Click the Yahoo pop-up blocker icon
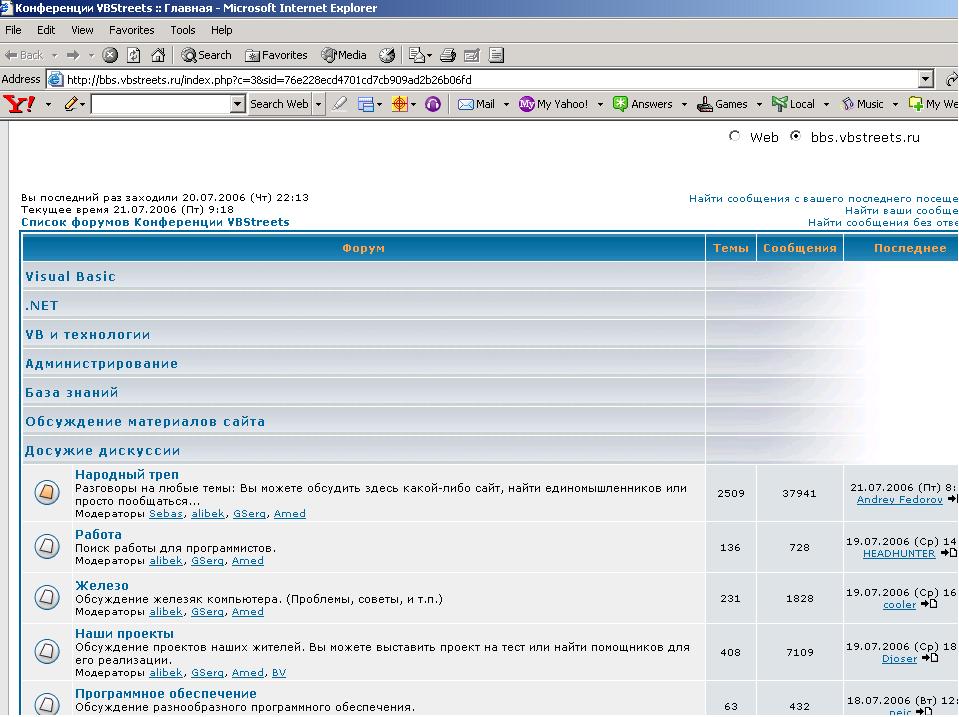This screenshot has width=959, height=717. [366, 104]
